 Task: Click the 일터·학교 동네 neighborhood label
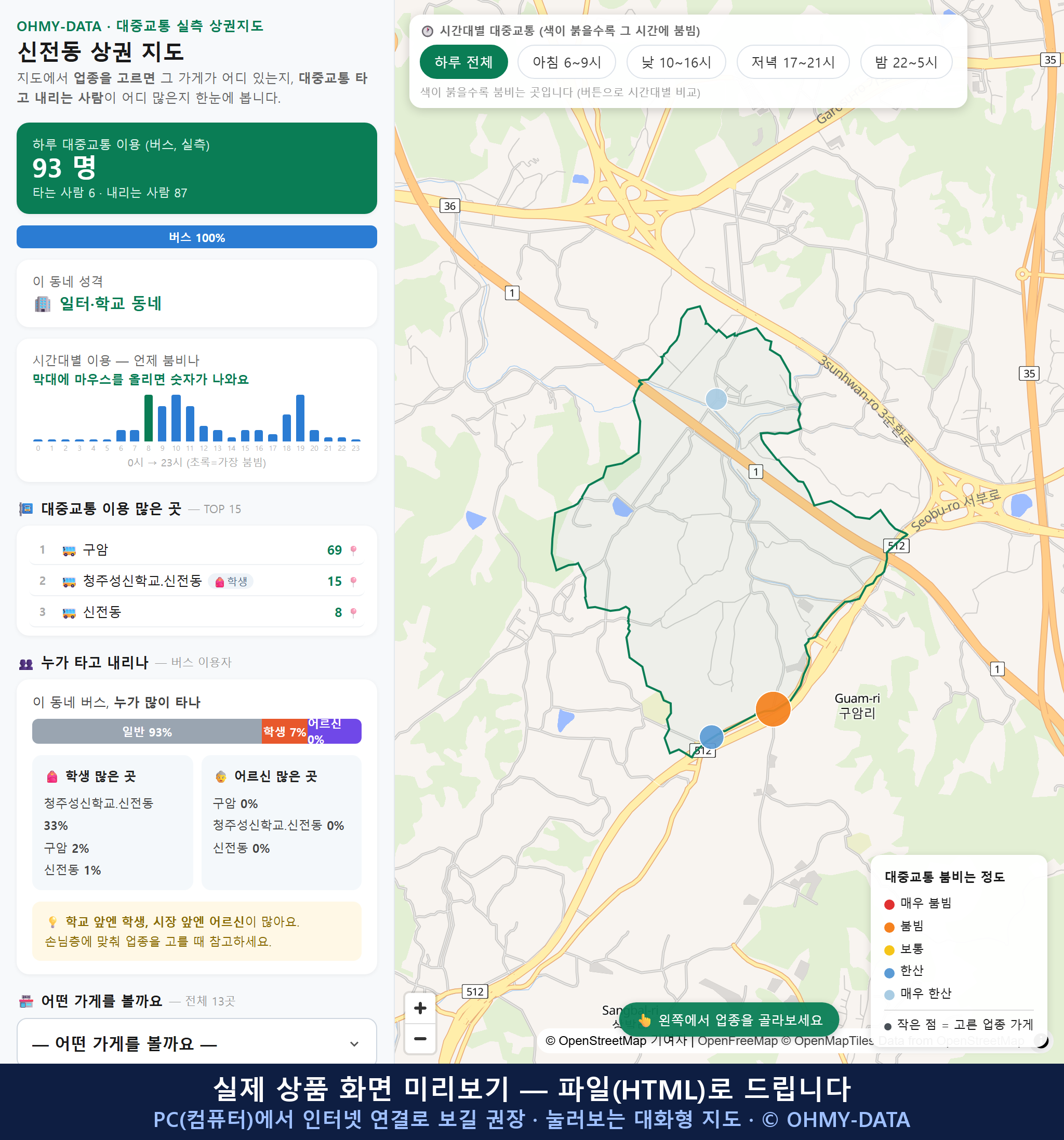pos(110,303)
